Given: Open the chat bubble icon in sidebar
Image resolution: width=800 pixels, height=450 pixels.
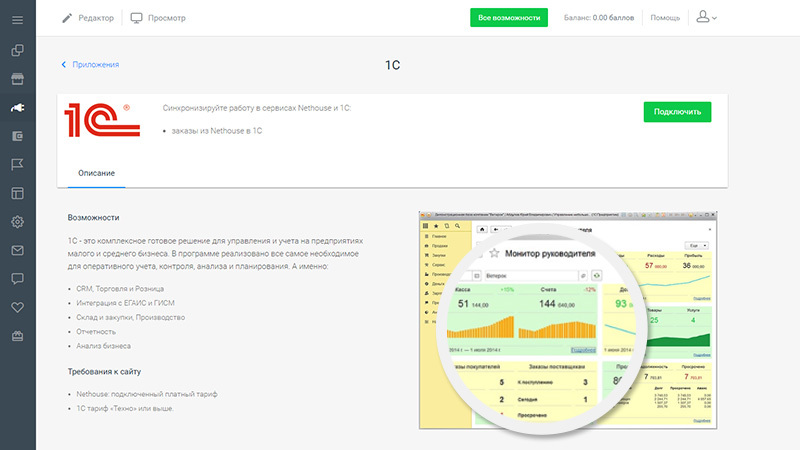Looking at the screenshot, I should coord(17,279).
